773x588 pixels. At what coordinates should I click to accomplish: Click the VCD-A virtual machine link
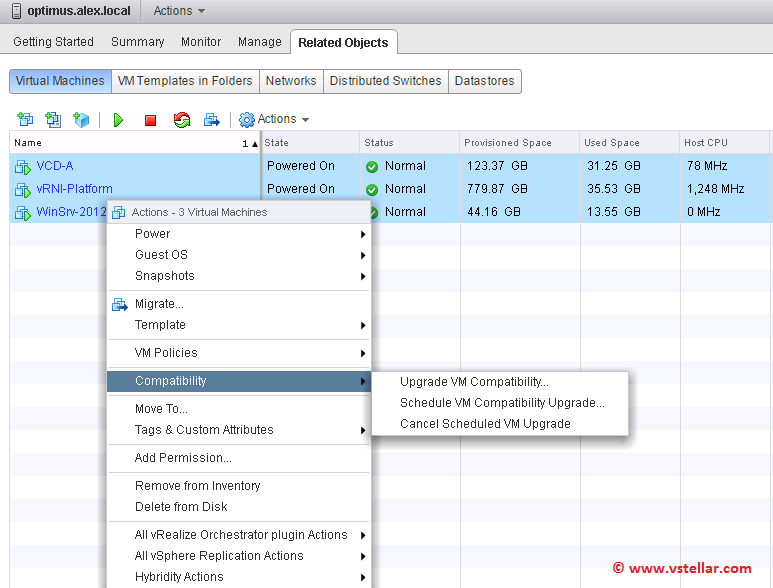pyautogui.click(x=55, y=166)
